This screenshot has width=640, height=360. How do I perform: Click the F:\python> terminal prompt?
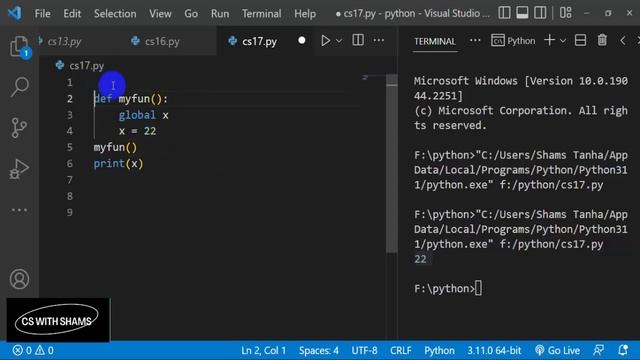(444, 289)
